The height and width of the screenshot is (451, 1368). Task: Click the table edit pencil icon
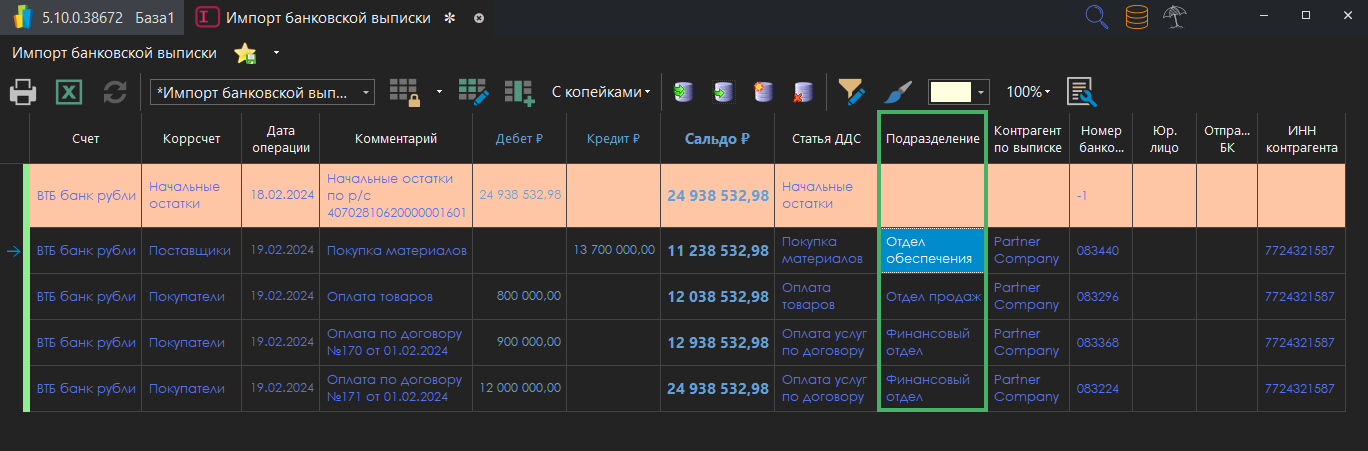(x=473, y=92)
